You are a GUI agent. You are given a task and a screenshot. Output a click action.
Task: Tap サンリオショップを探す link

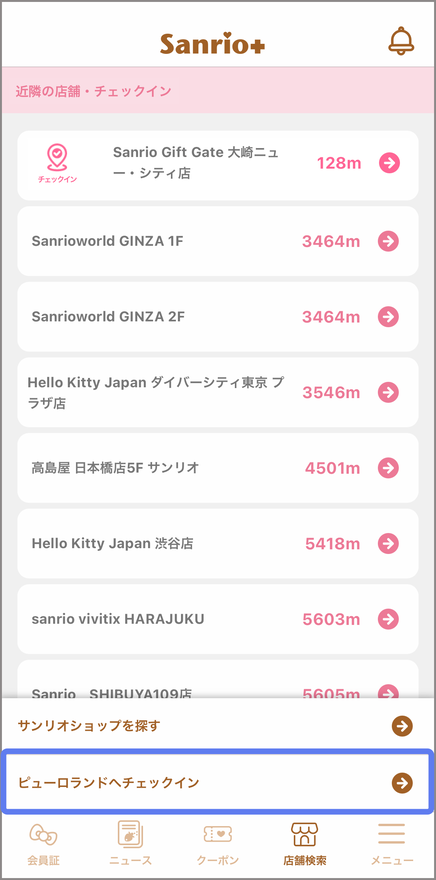pos(218,726)
